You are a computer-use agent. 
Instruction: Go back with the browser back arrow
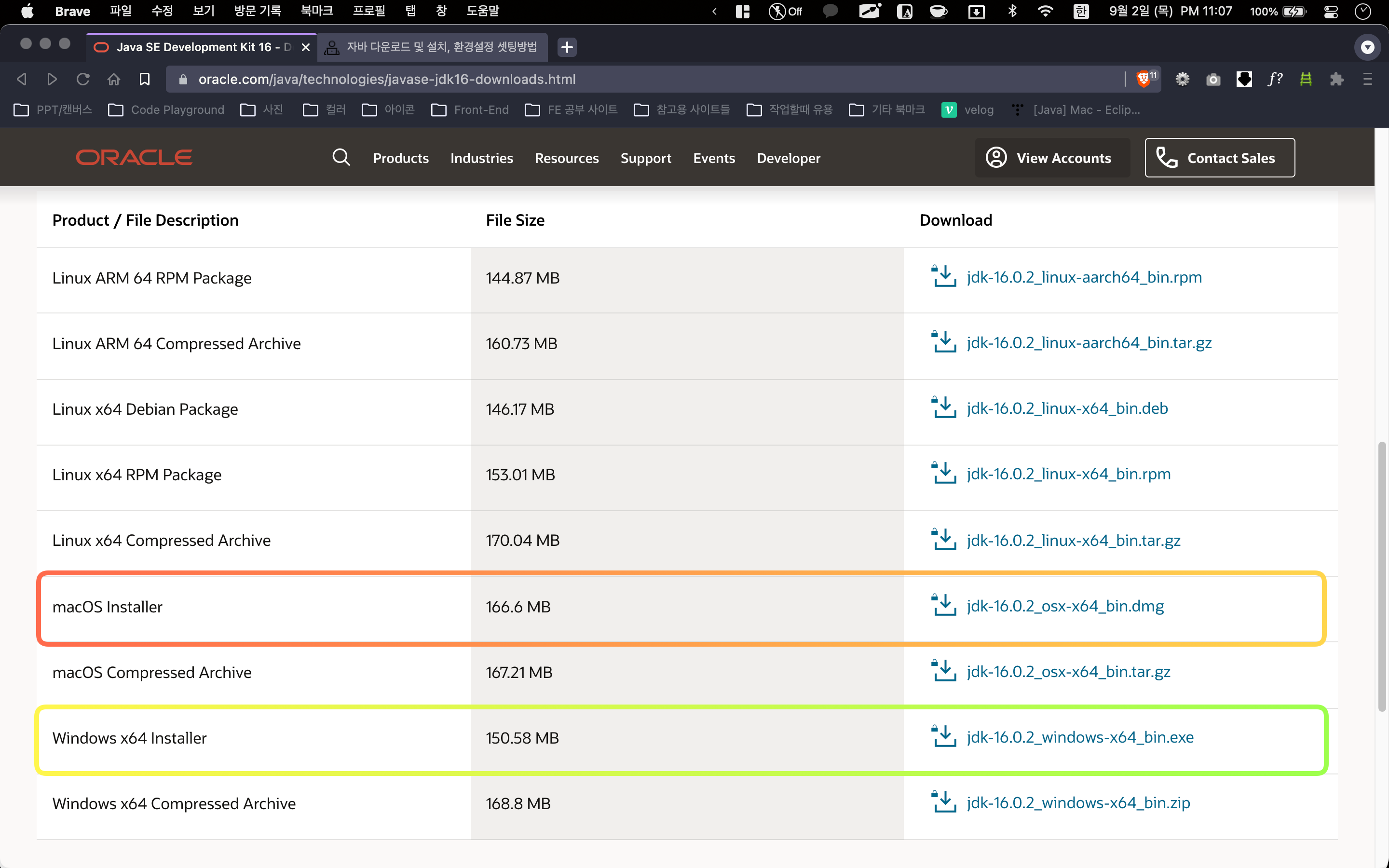point(22,79)
